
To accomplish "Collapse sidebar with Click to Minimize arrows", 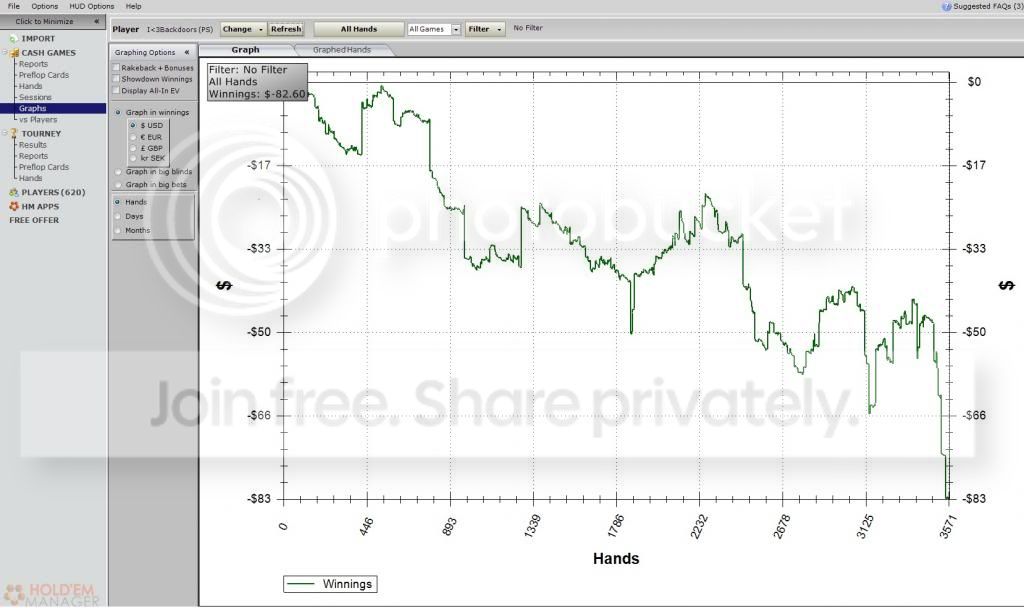I will pos(97,22).
